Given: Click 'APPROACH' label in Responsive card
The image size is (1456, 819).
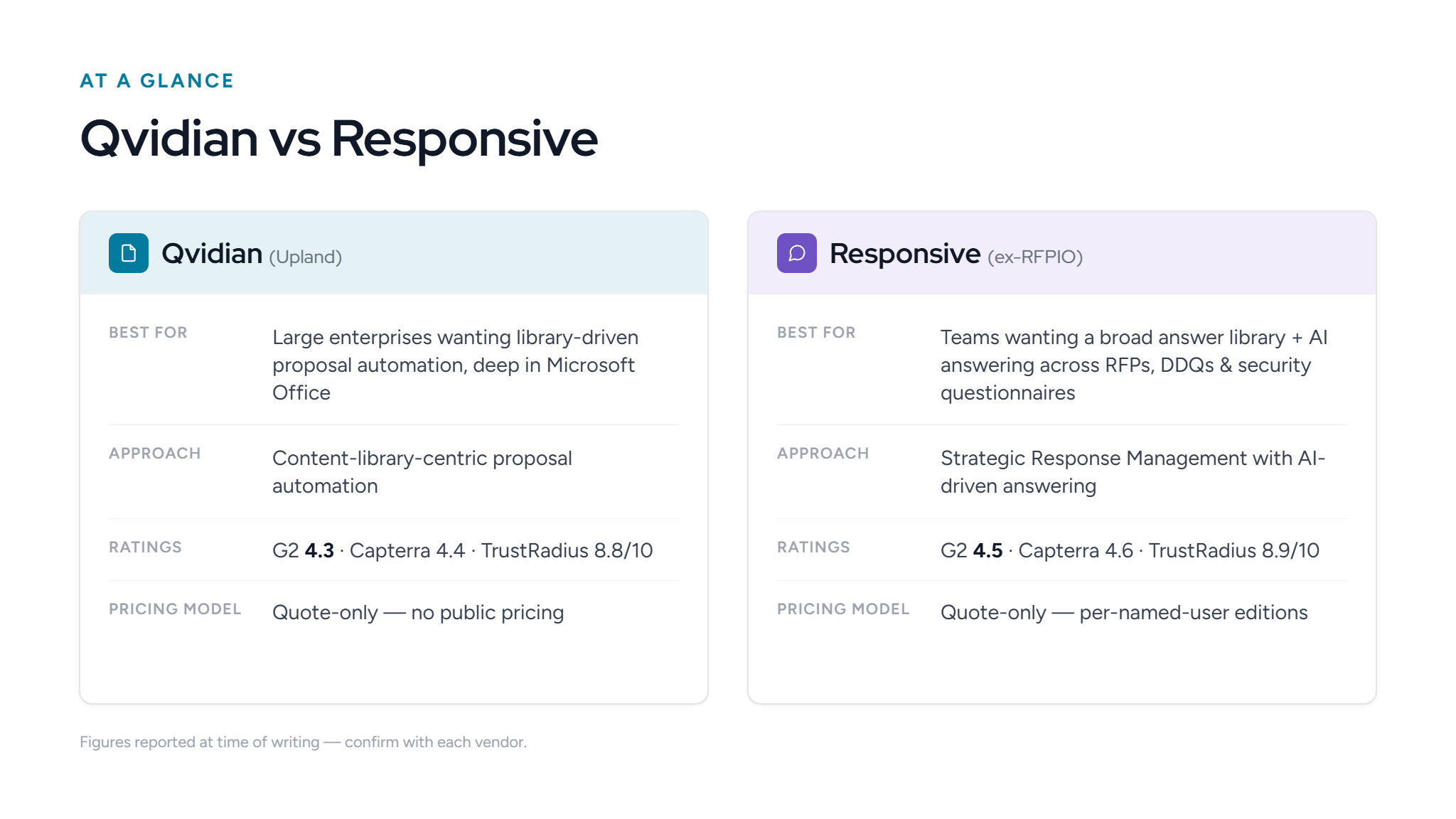Looking at the screenshot, I should pyautogui.click(x=823, y=454).
